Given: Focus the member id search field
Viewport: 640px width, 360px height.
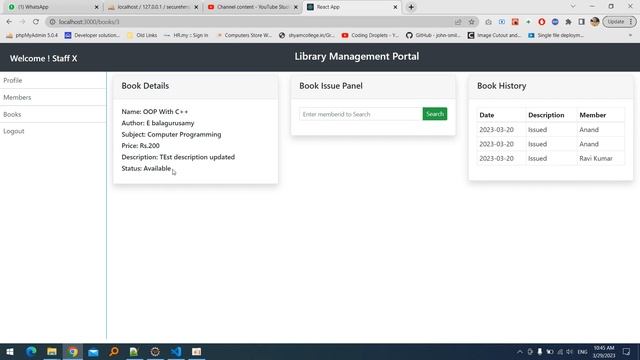Looking at the screenshot, I should (x=361, y=114).
